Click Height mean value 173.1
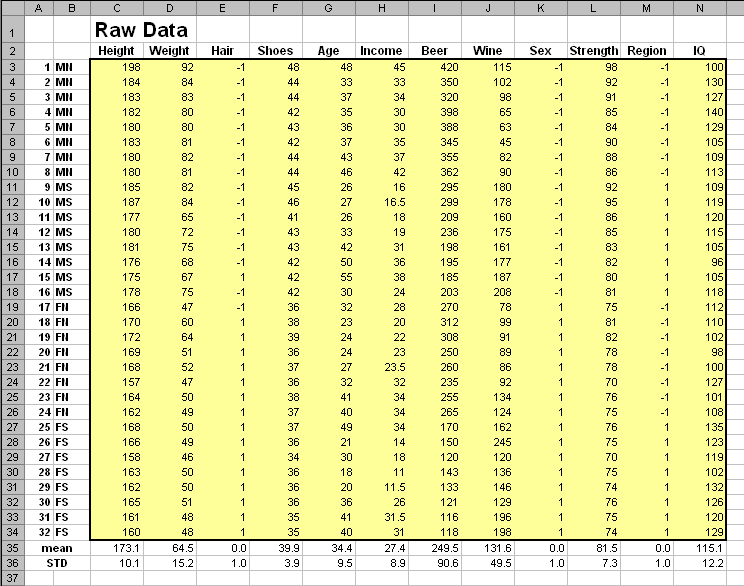Image resolution: width=744 pixels, height=586 pixels. (x=117, y=548)
